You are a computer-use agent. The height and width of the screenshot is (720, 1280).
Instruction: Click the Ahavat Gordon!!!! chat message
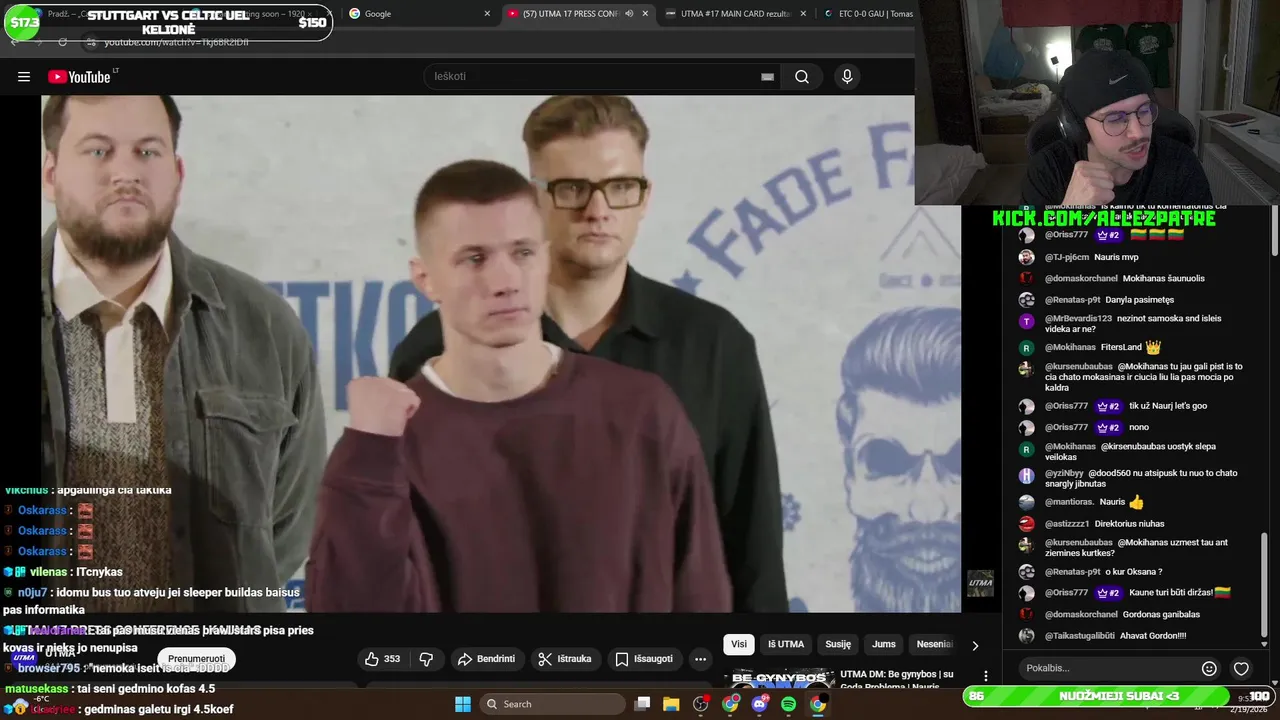[1154, 635]
